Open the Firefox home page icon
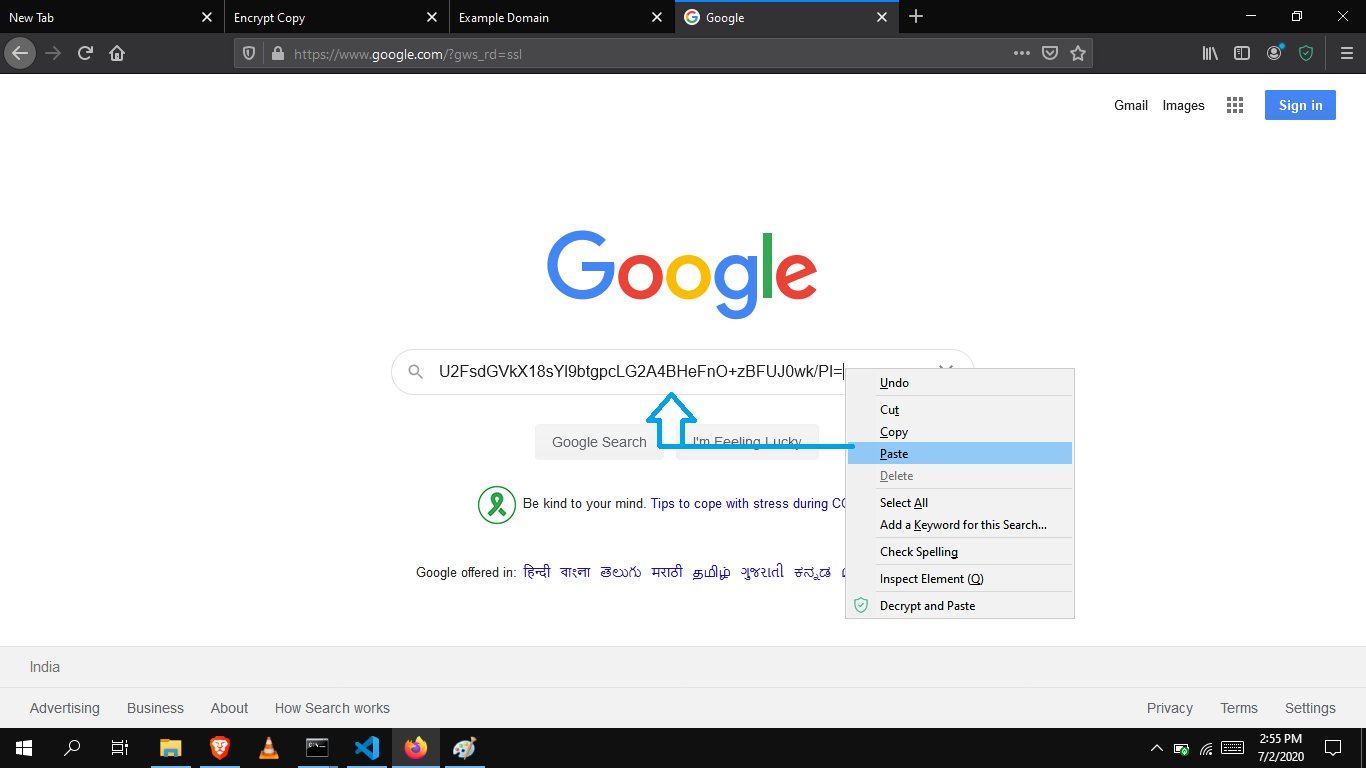1366x768 pixels. coord(117,53)
